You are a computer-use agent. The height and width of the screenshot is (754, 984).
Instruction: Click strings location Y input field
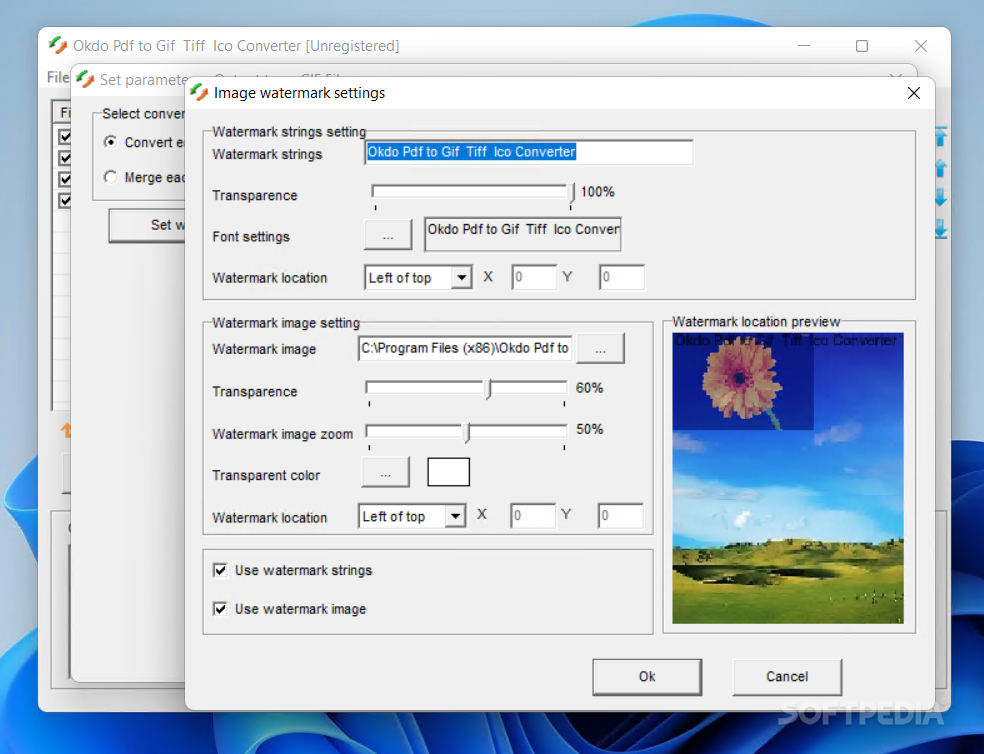tap(621, 277)
